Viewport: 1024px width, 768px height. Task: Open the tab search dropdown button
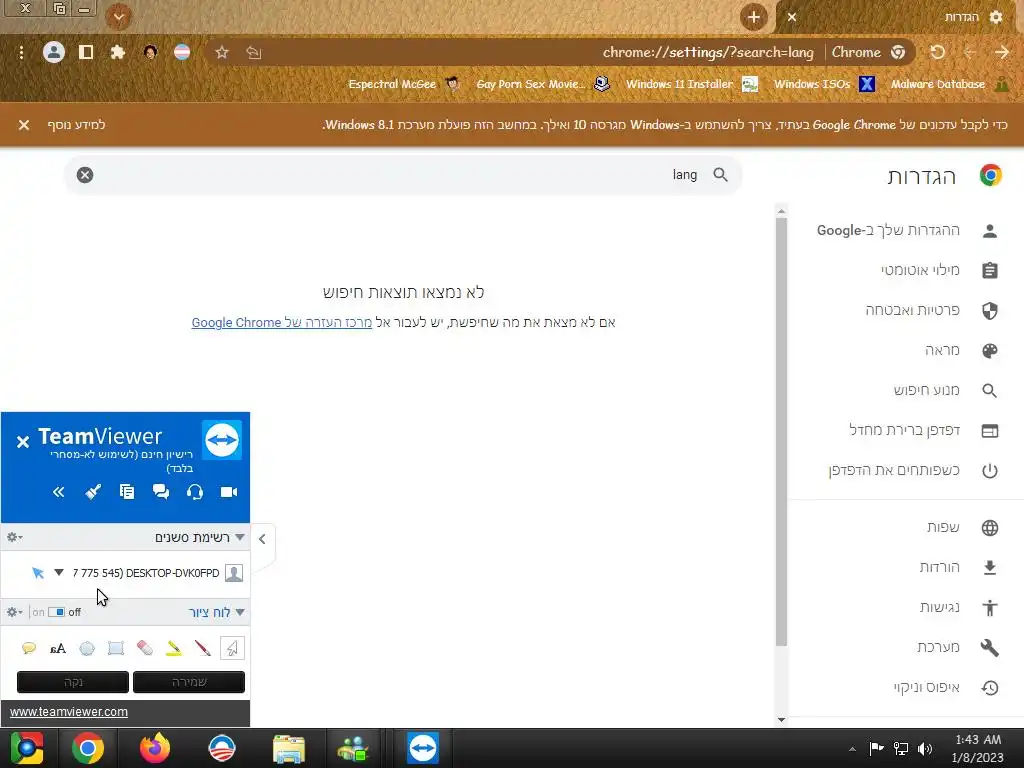coord(118,17)
